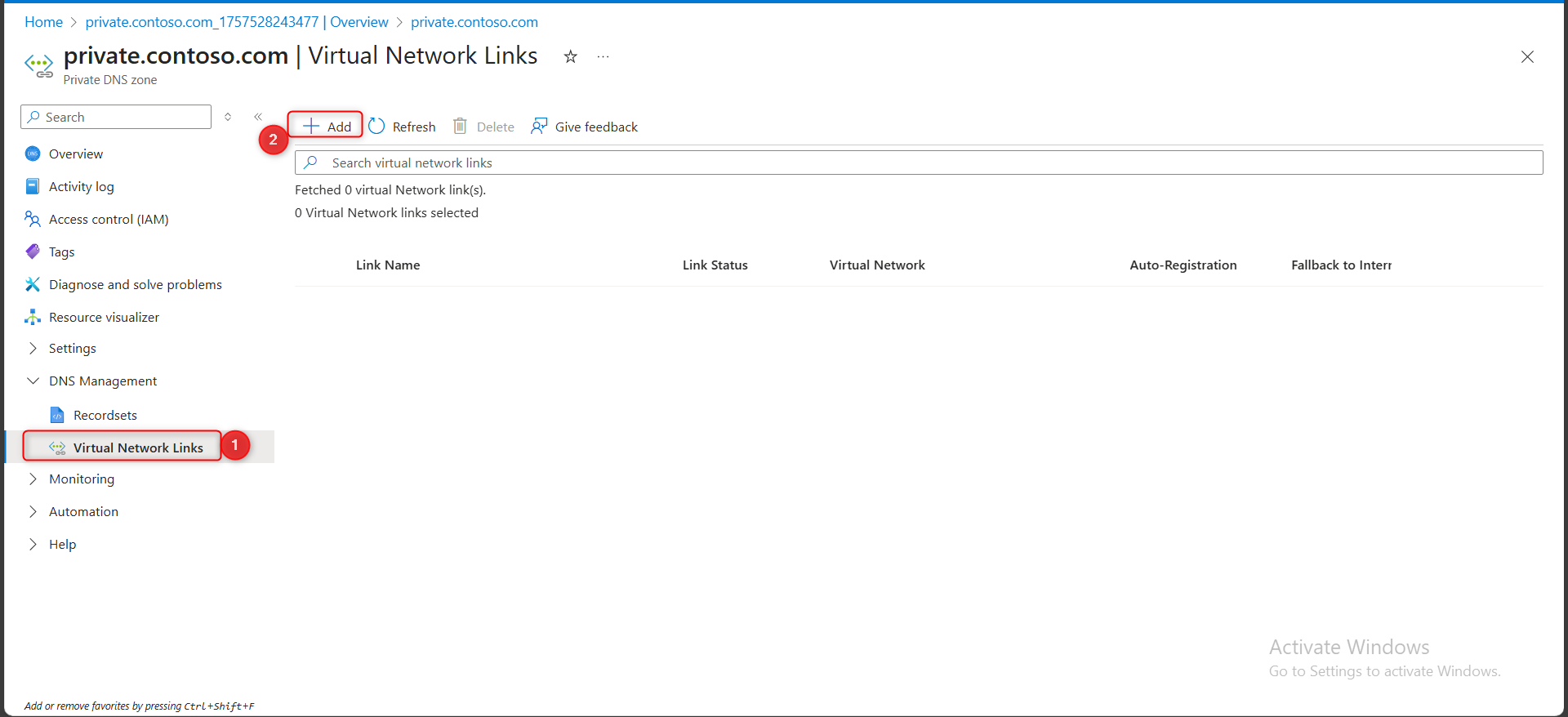This screenshot has width=1568, height=717.
Task: Go to private.contoso.com_1757528243477 Overview breadcrumb
Action: (x=237, y=22)
